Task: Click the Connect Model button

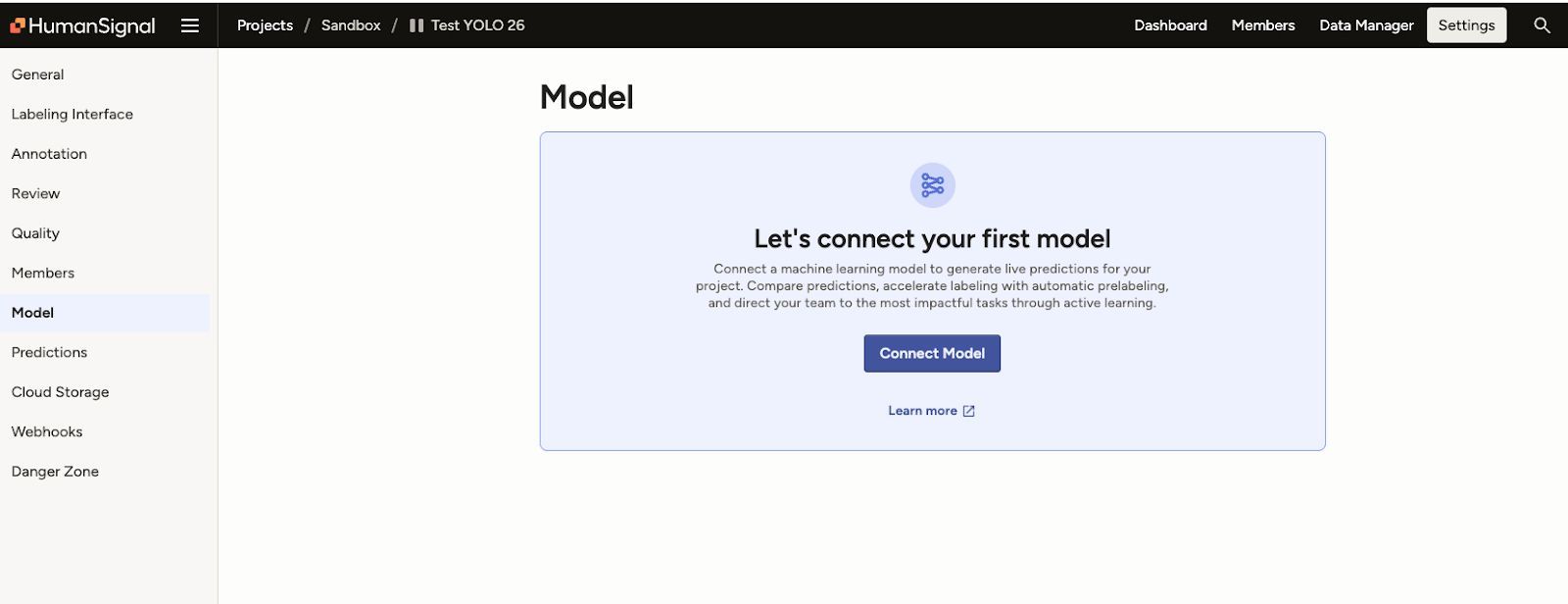Action: (x=932, y=353)
